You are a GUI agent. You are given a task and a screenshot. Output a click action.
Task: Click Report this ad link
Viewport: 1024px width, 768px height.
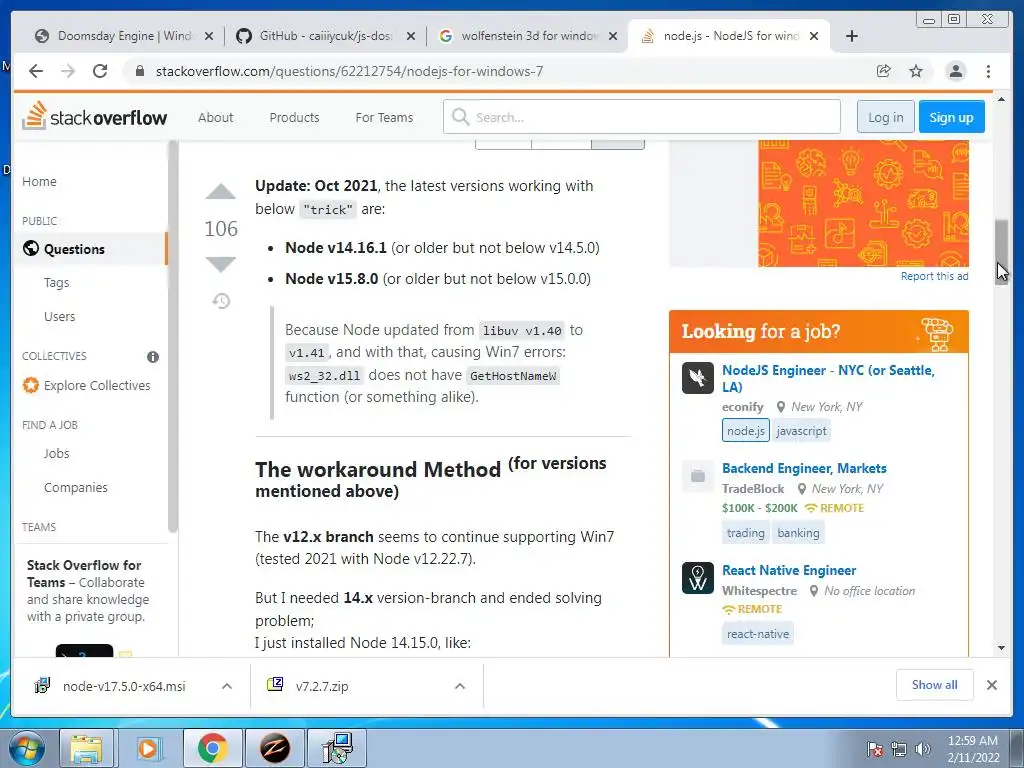[x=935, y=276]
